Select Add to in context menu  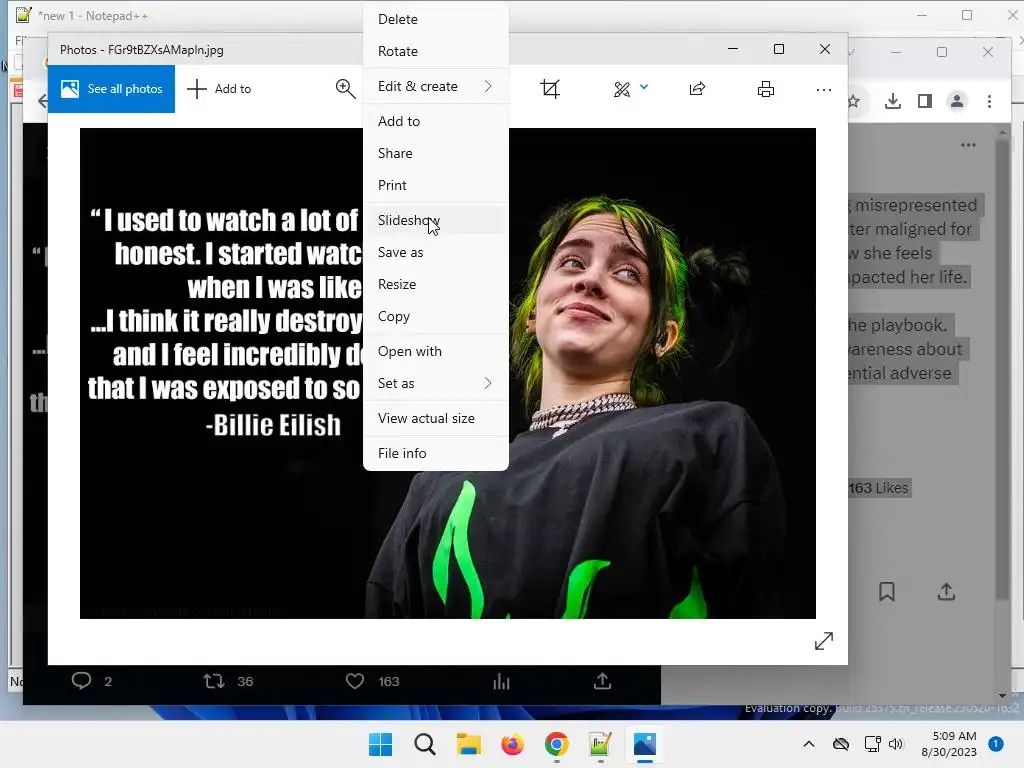click(436, 121)
